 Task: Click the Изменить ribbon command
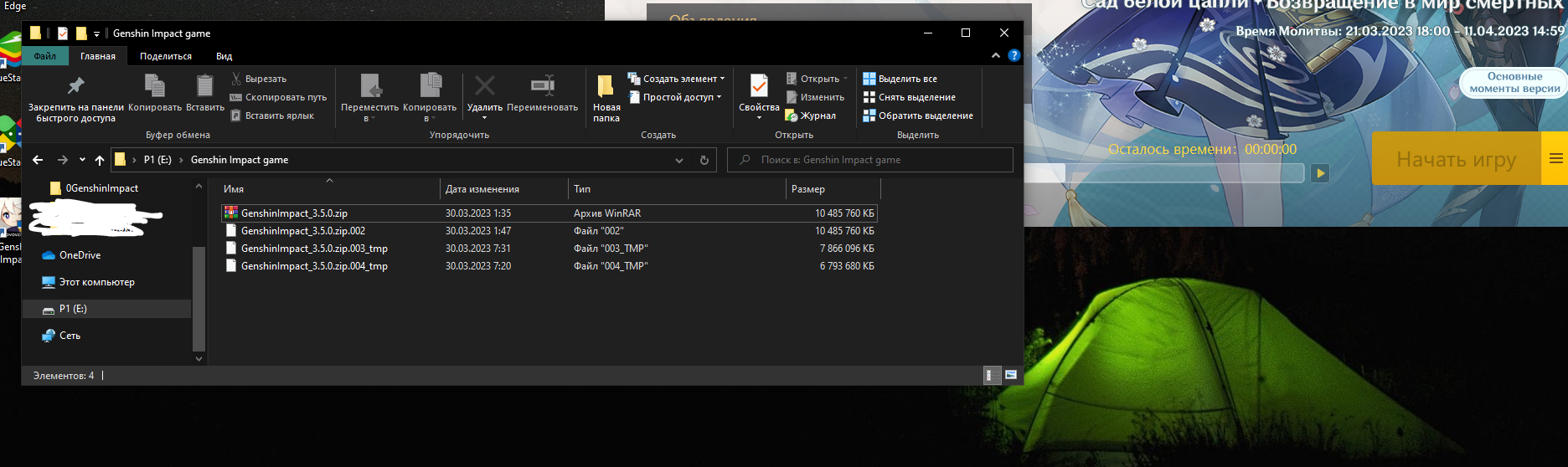click(x=815, y=97)
